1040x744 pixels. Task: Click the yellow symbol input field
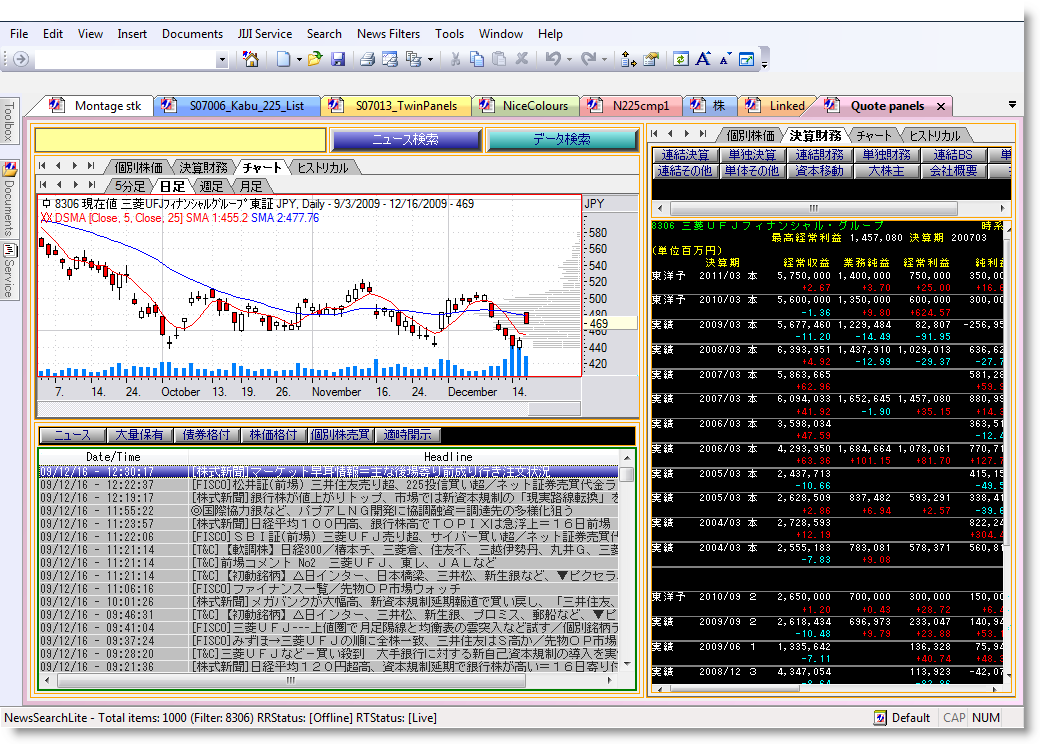click(x=180, y=140)
